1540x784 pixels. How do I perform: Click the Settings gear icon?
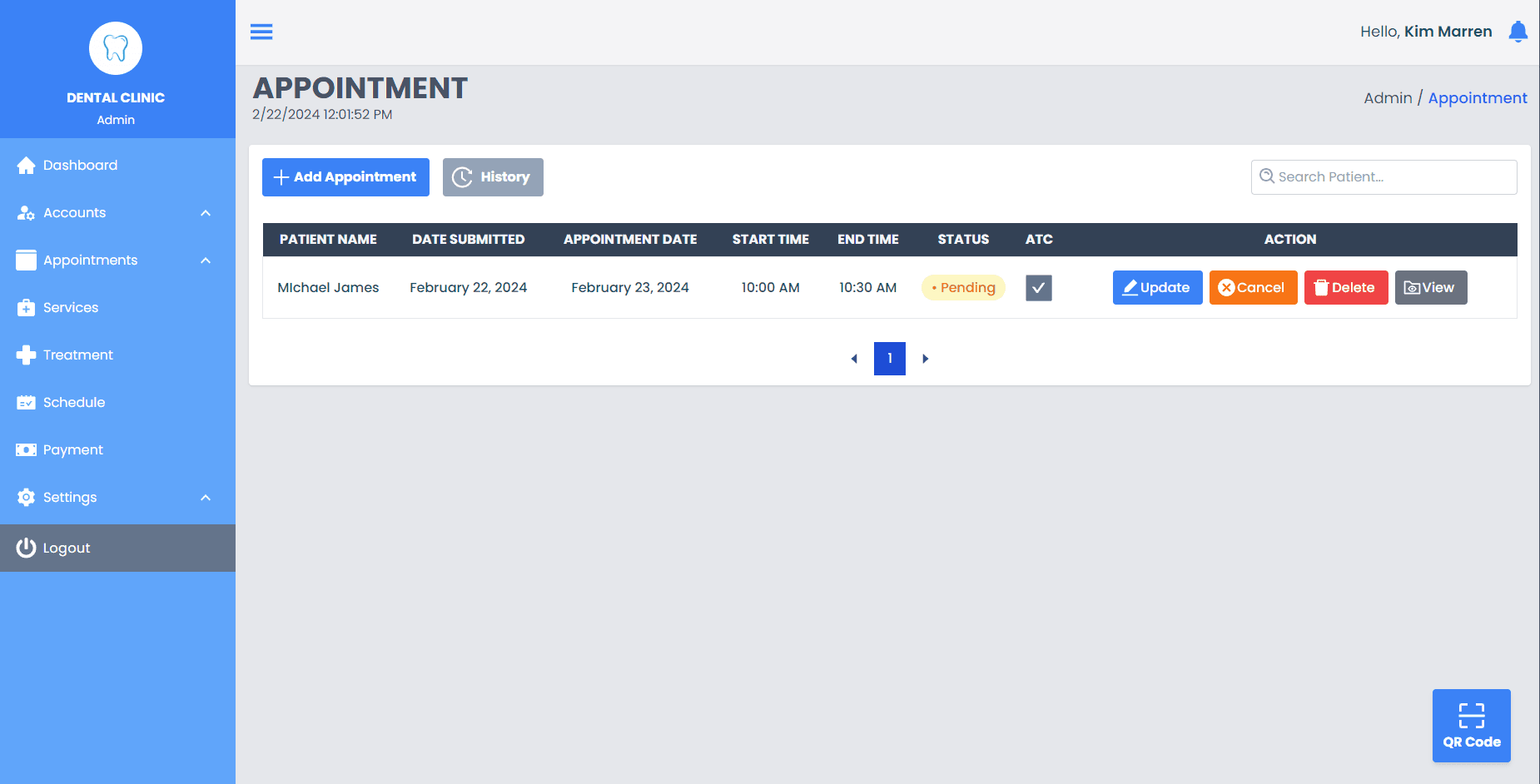[26, 498]
